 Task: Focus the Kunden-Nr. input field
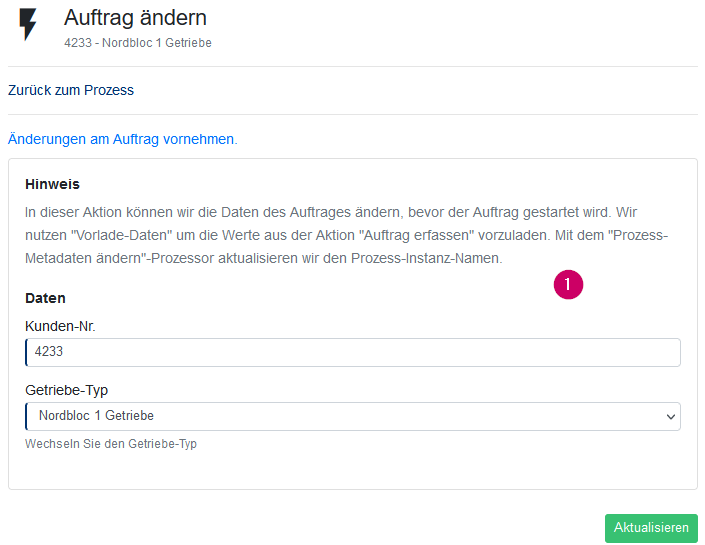(353, 352)
